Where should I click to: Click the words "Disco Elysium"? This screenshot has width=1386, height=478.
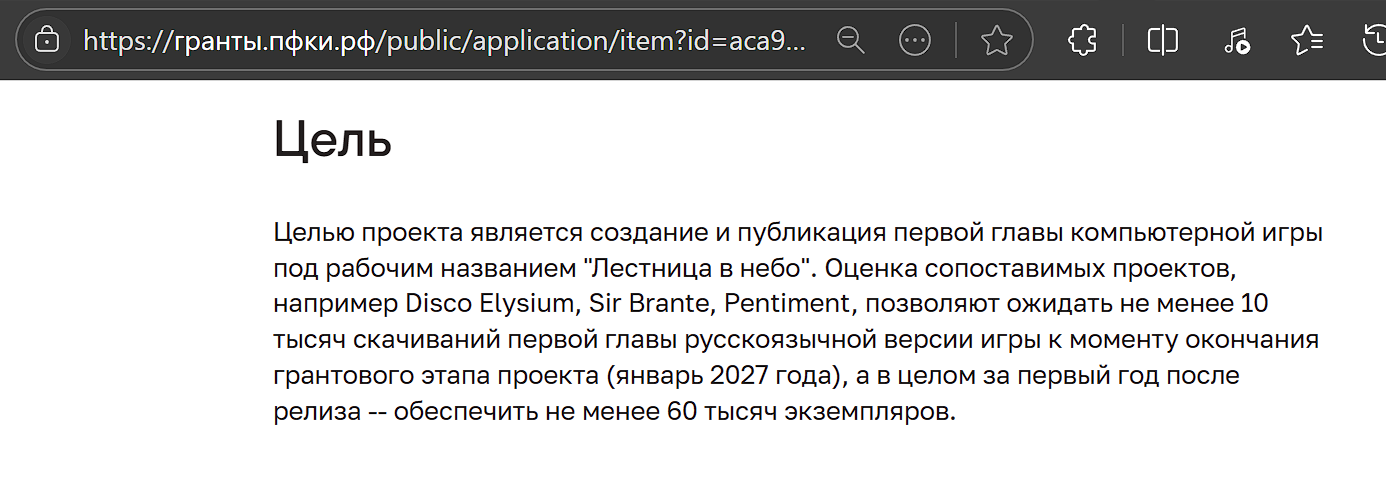pyautogui.click(x=492, y=304)
